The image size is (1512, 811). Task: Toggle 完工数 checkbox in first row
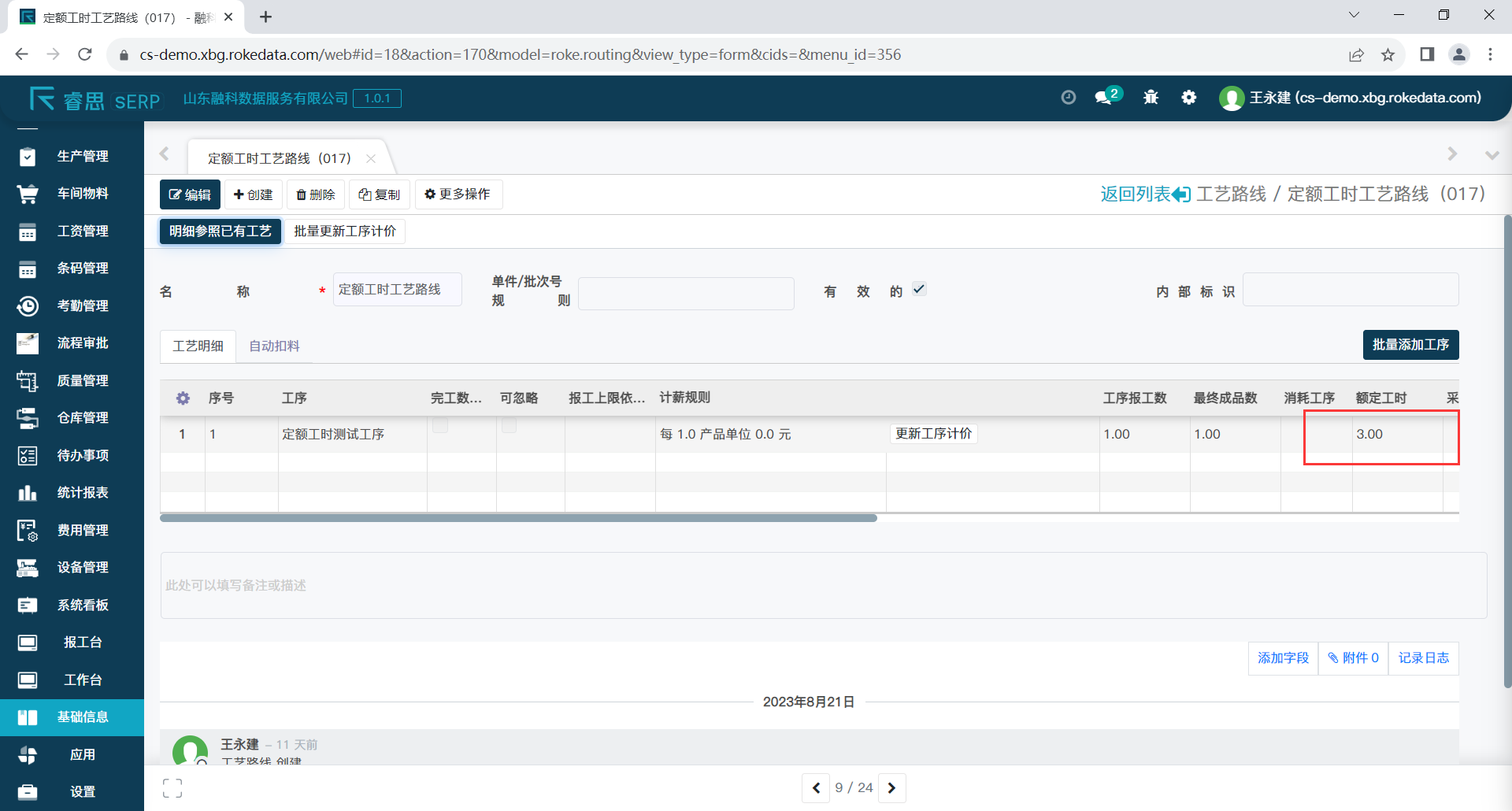pyautogui.click(x=440, y=426)
